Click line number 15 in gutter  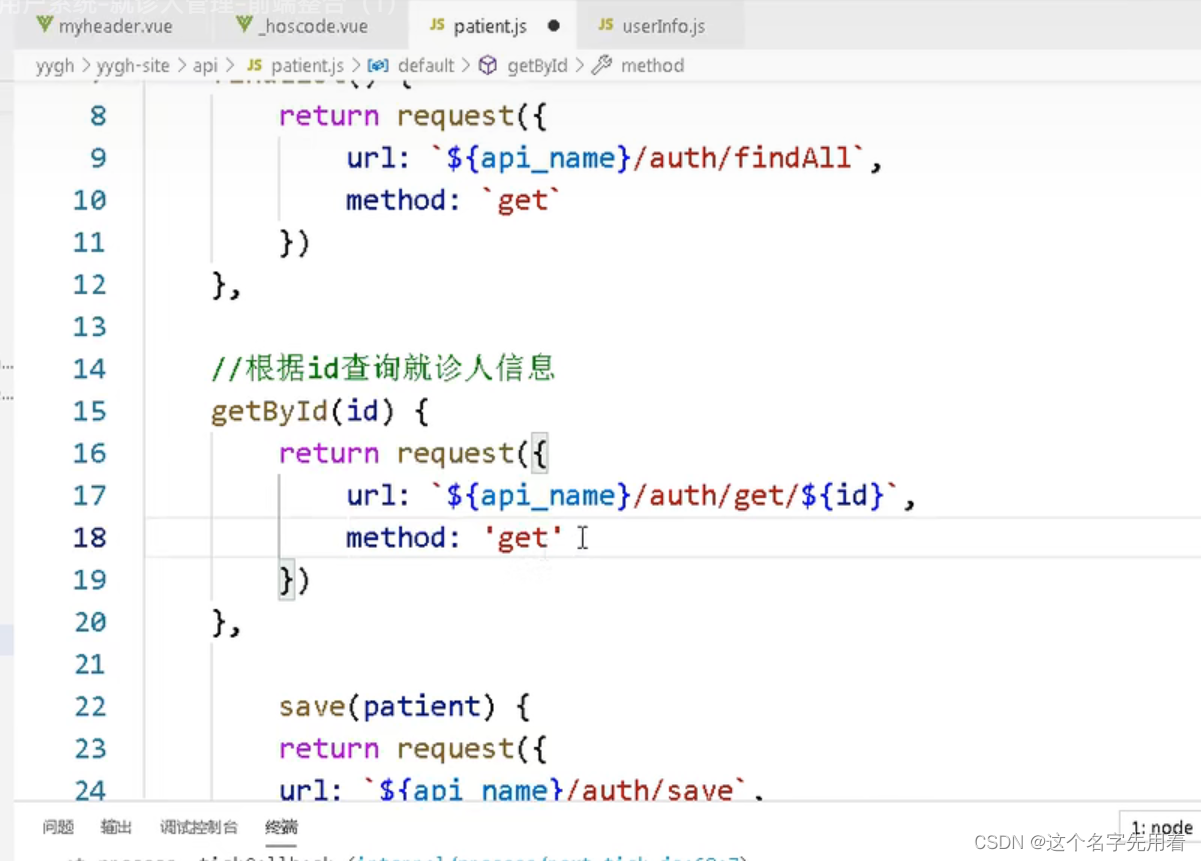click(89, 411)
